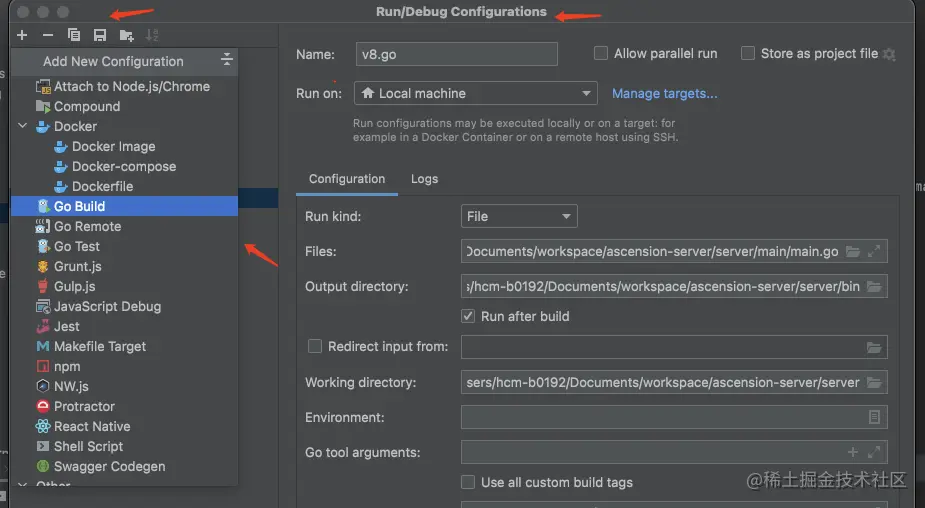Choose Docker Image configuration
Viewport: 925px width, 508px height.
tap(124, 146)
